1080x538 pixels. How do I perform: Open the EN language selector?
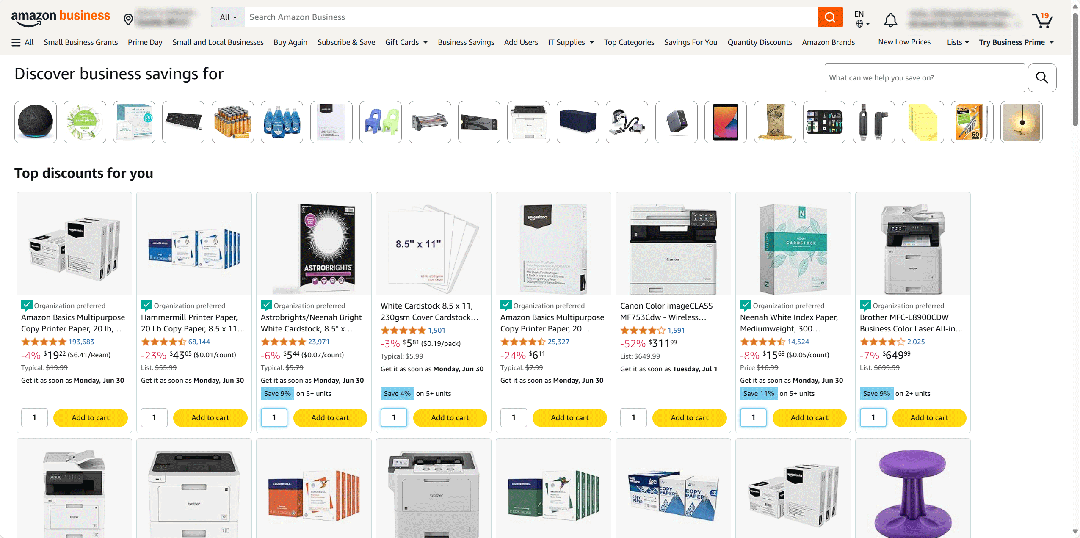(861, 19)
